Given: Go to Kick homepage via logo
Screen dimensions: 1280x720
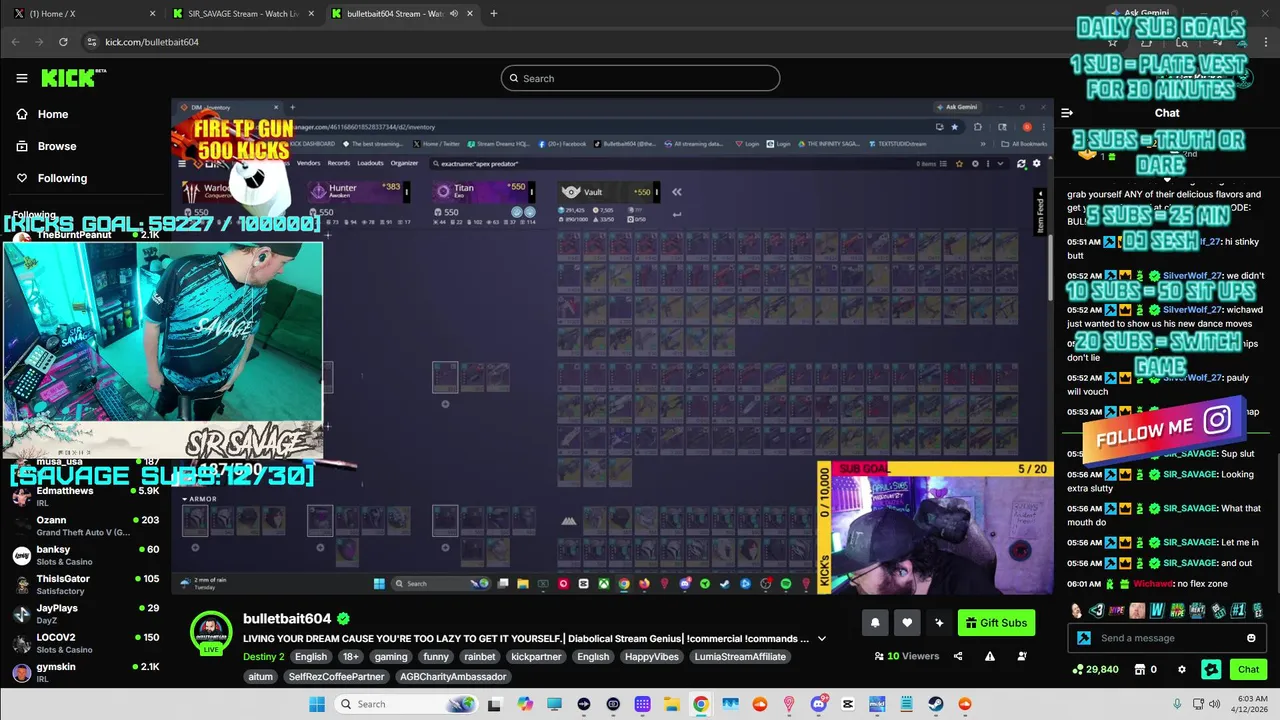Looking at the screenshot, I should click(x=74, y=78).
